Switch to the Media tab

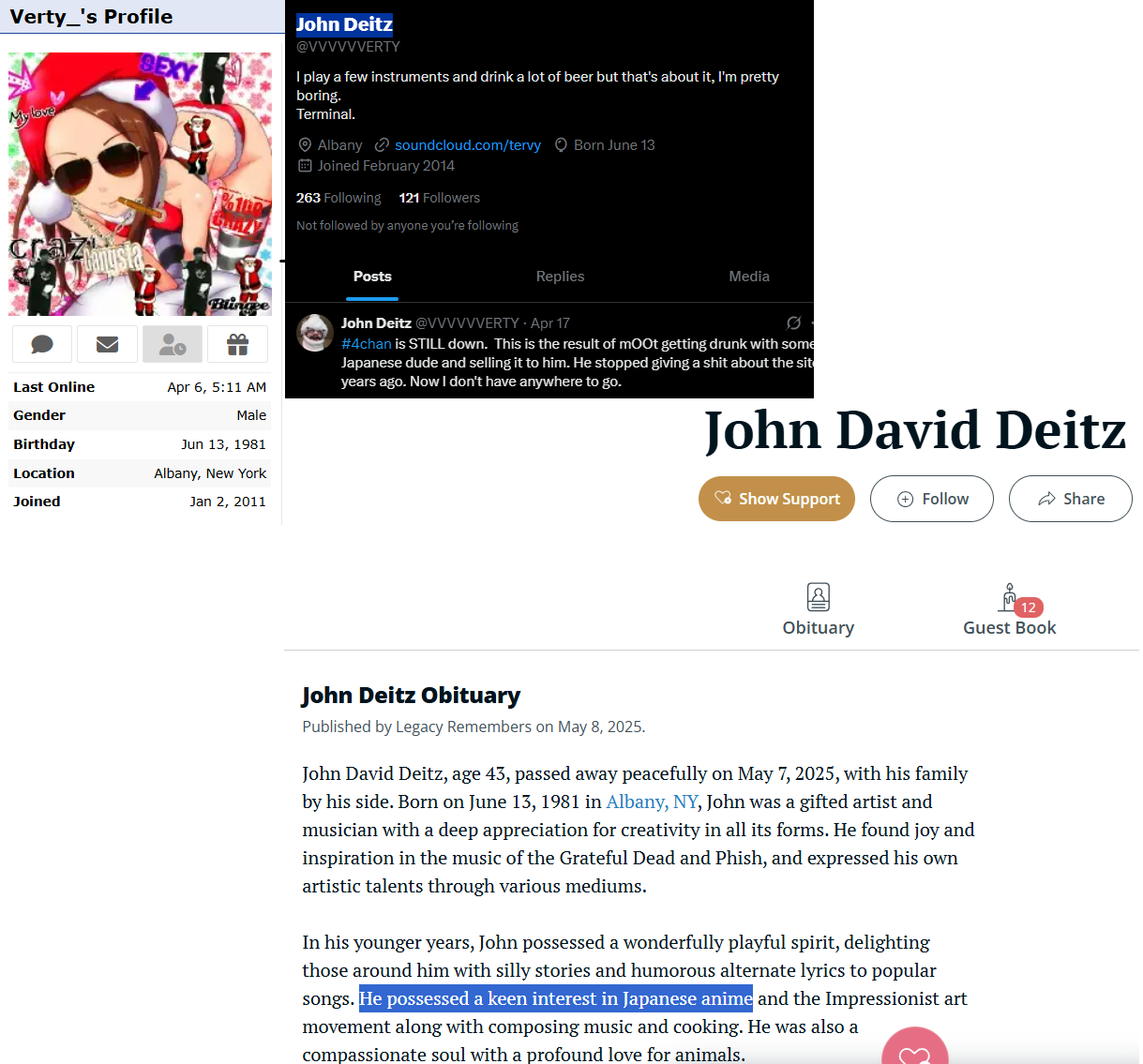pyautogui.click(x=749, y=277)
